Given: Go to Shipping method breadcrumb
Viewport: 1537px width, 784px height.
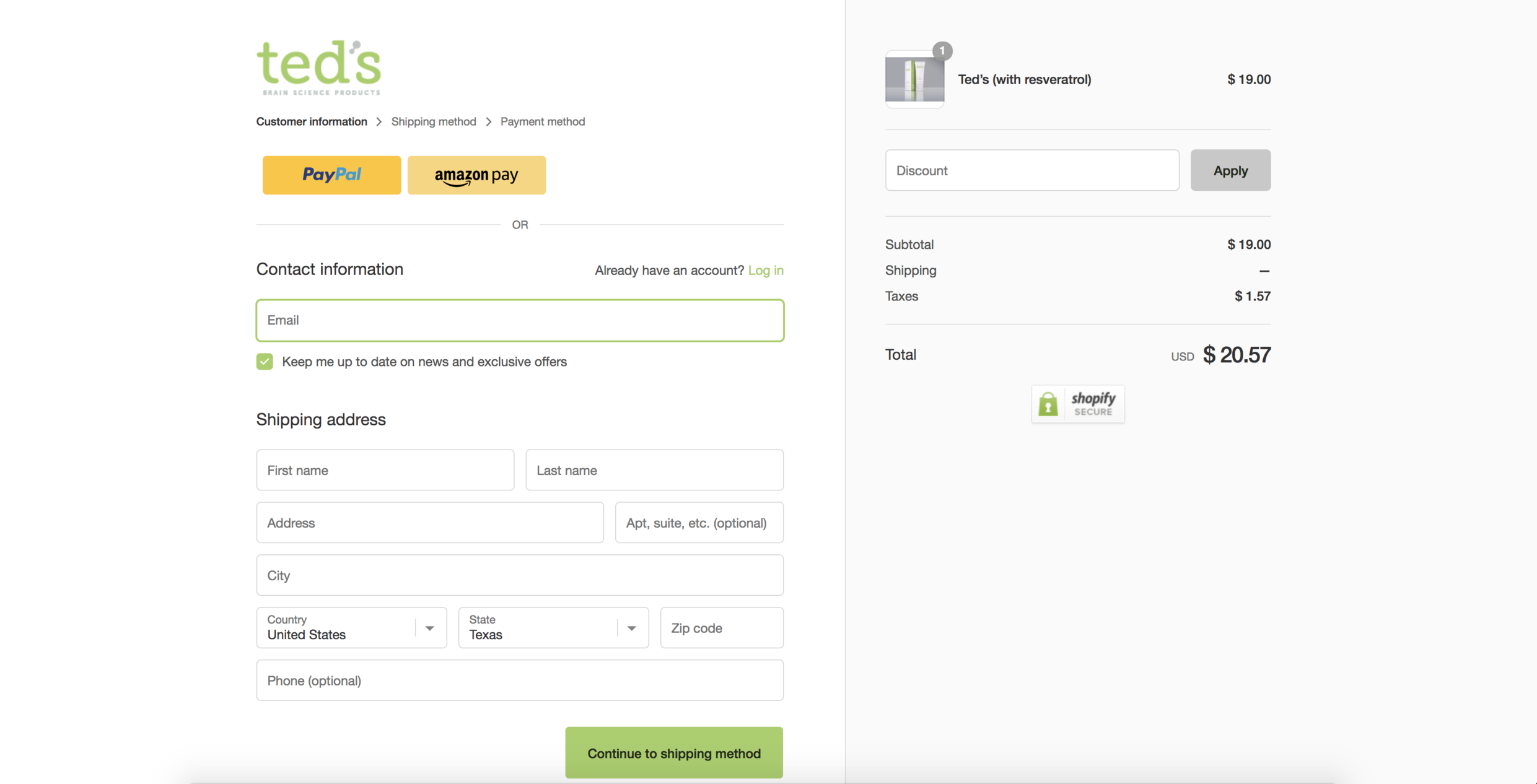Looking at the screenshot, I should pyautogui.click(x=434, y=121).
